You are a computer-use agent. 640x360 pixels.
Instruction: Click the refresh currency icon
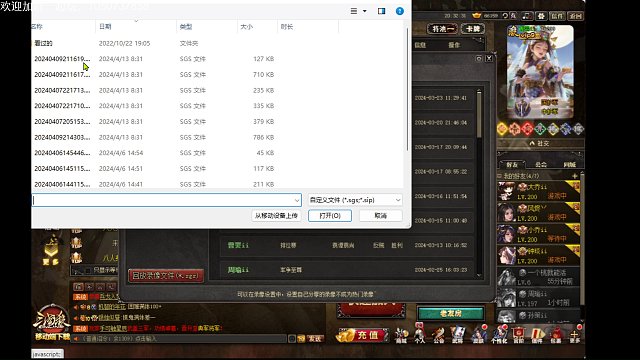(505, 16)
